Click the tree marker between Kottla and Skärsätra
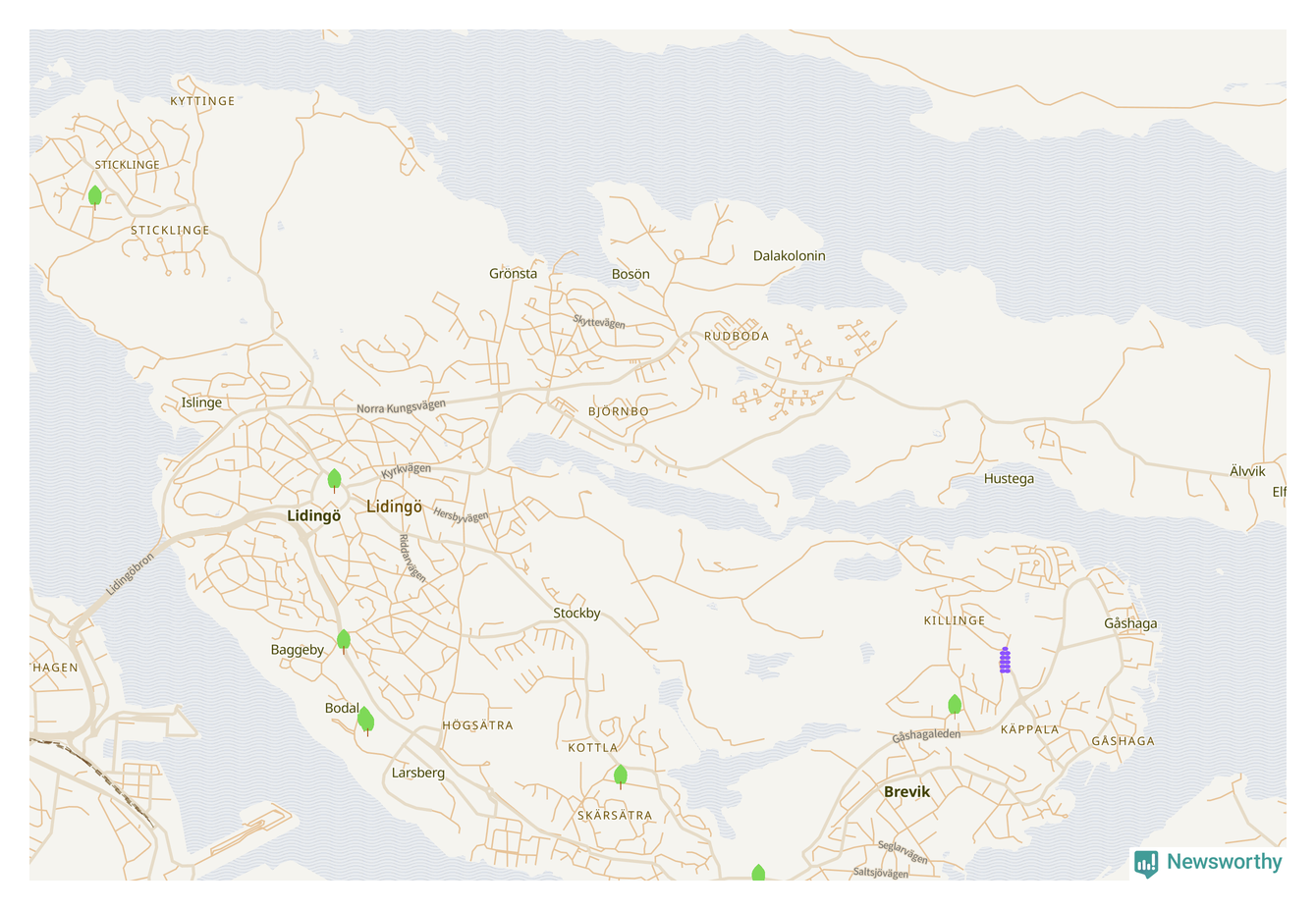 point(621,776)
